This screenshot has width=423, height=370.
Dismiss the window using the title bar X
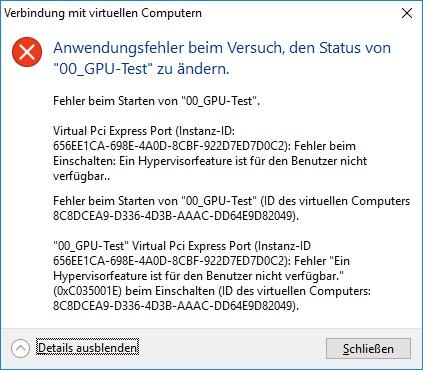(407, 13)
